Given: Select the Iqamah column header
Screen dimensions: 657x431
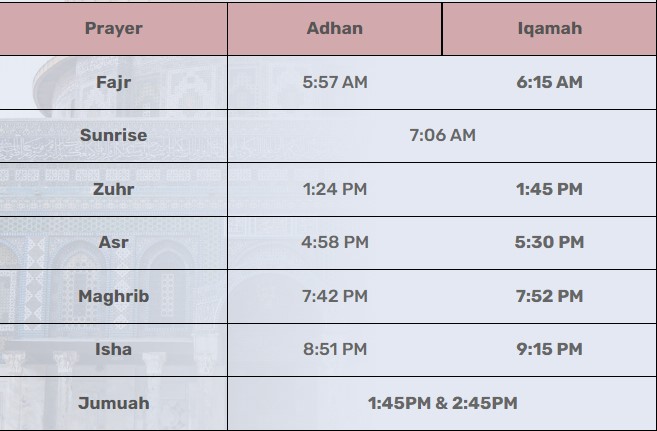Looking at the screenshot, I should point(550,28).
